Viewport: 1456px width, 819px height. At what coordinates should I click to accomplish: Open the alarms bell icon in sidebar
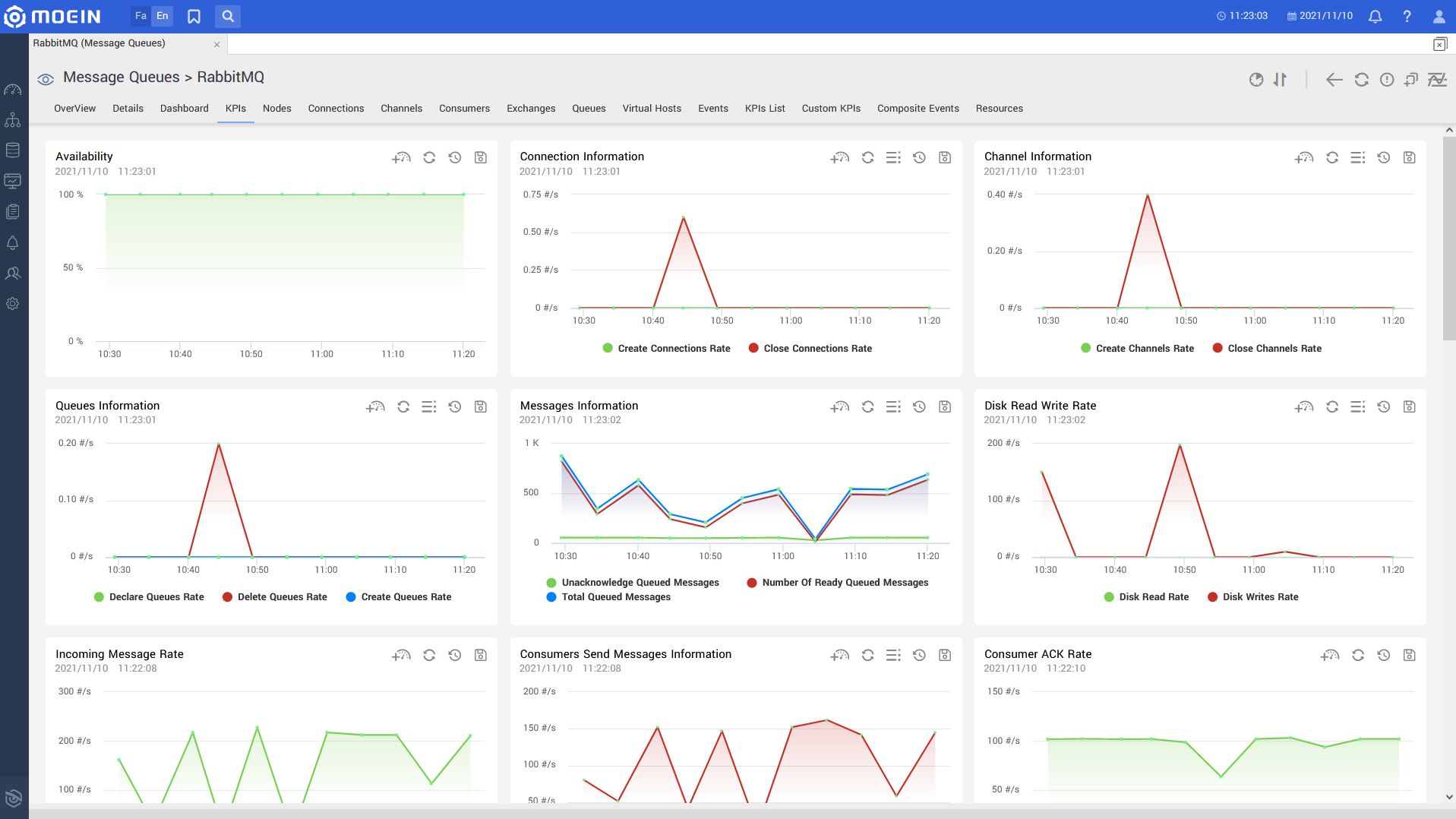coord(13,242)
